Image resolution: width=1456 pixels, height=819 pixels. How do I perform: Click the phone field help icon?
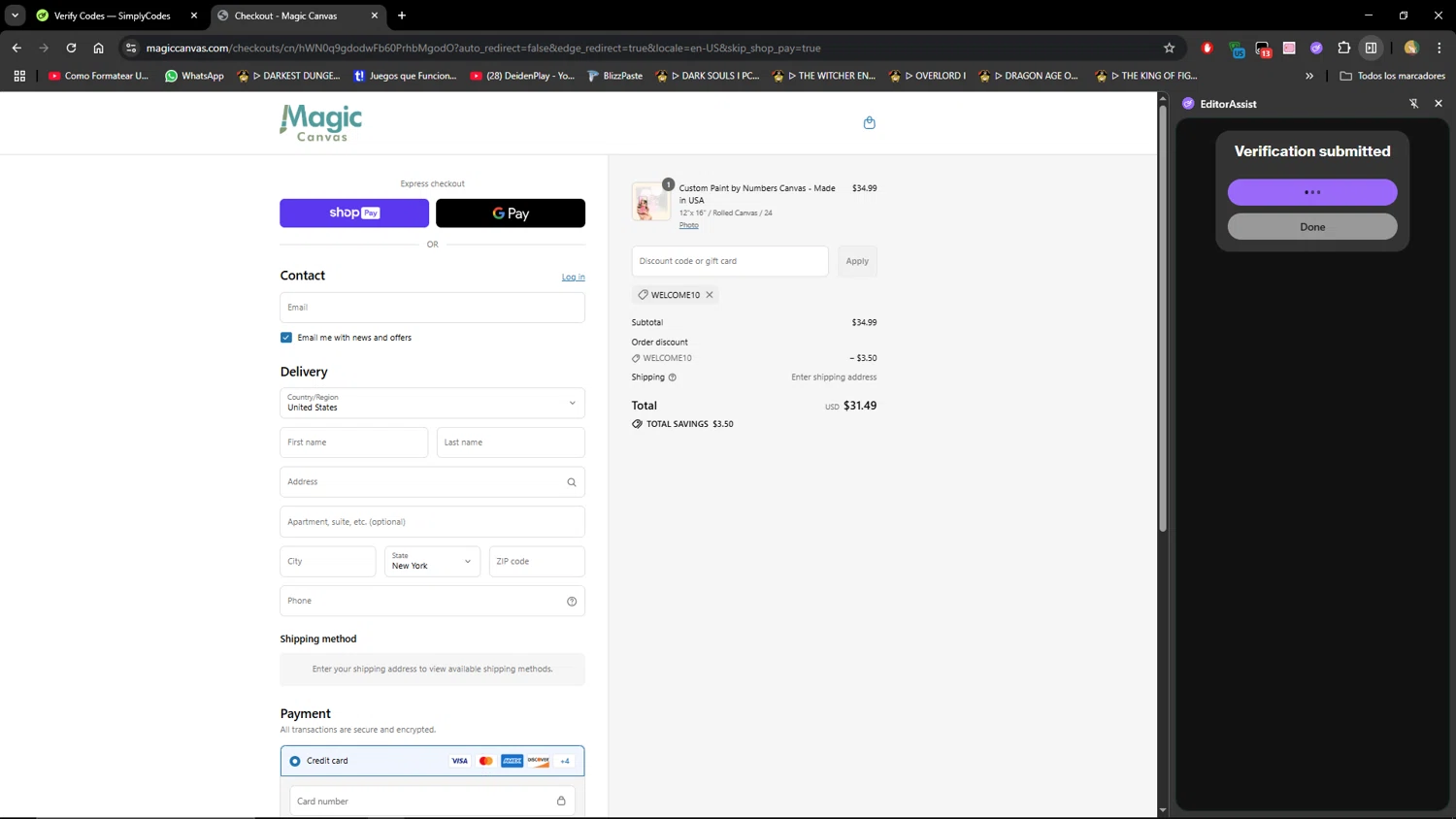pyautogui.click(x=572, y=602)
